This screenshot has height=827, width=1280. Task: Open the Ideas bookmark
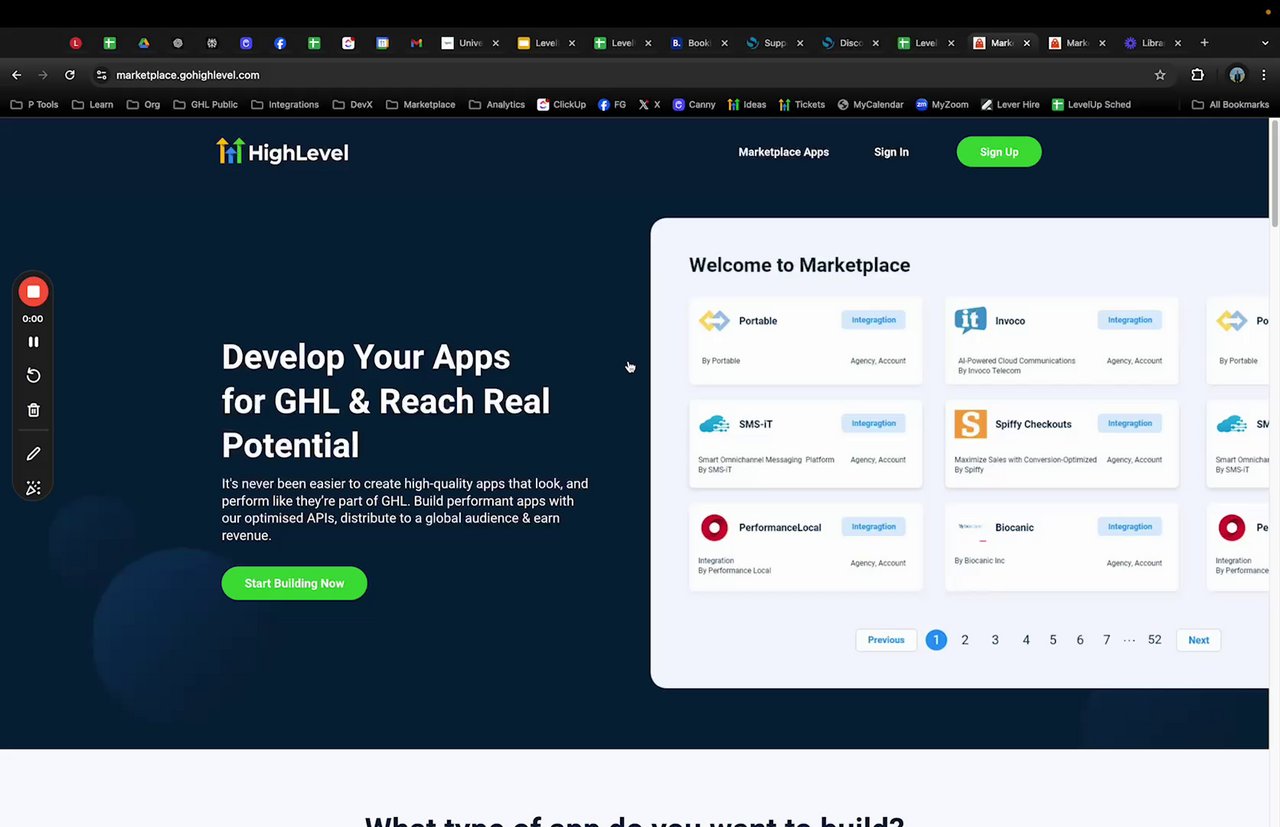[747, 104]
